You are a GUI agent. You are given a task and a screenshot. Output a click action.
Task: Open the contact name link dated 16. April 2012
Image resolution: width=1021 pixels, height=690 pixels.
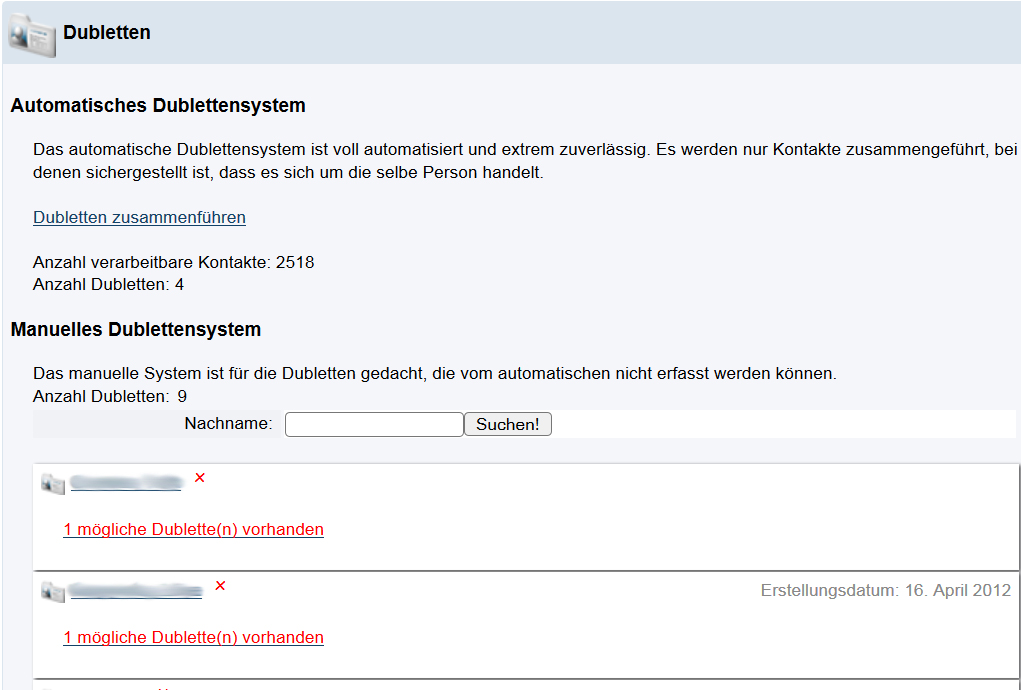136,592
